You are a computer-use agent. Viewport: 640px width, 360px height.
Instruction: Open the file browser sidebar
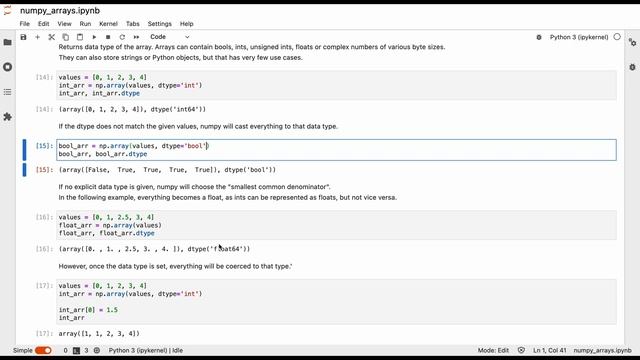click(x=7, y=42)
